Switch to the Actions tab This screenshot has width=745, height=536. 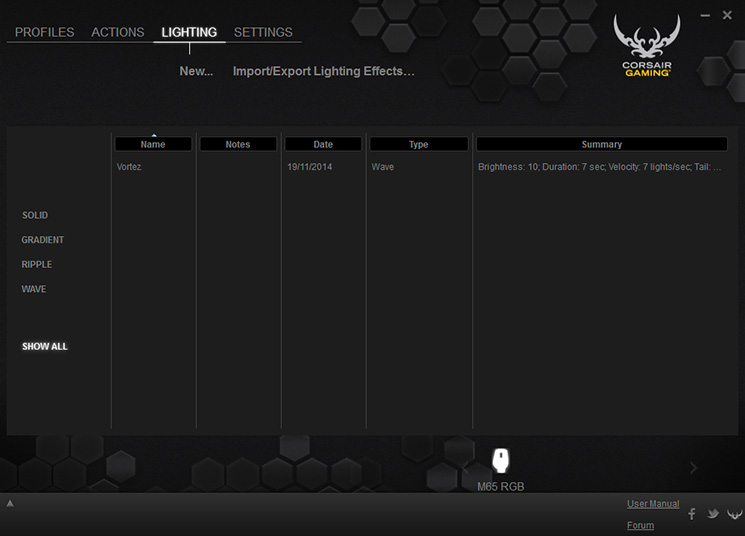[117, 32]
